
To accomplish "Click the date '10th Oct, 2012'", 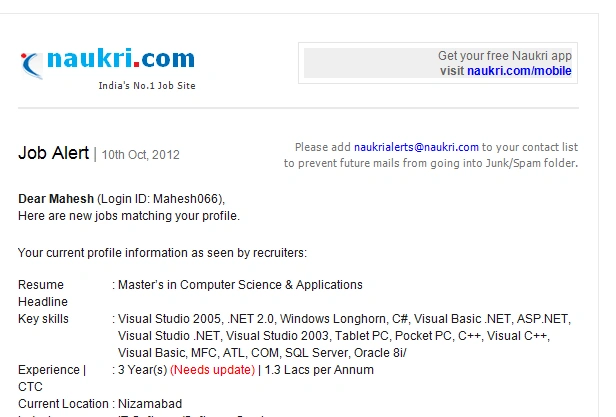I will (141, 154).
